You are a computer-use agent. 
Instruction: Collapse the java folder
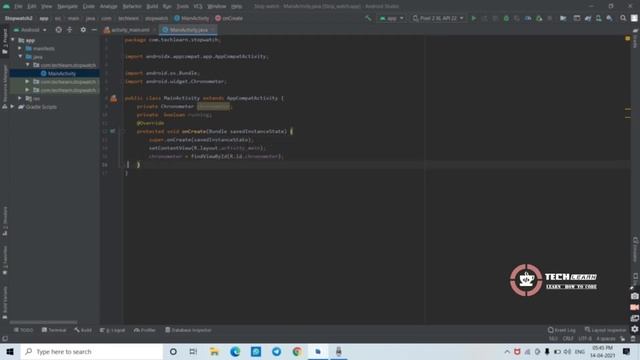coord(20,56)
